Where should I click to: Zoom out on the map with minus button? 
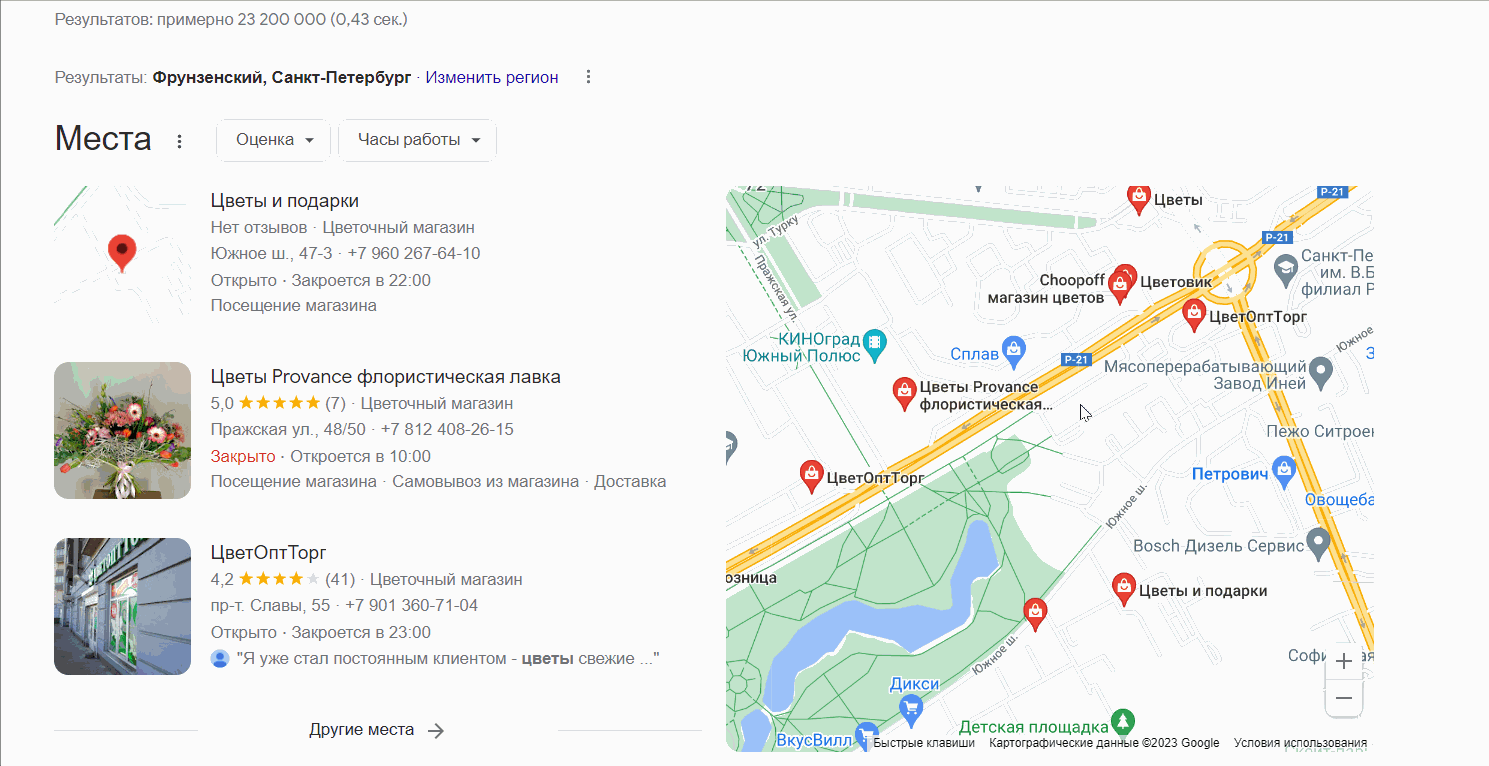tap(1344, 698)
